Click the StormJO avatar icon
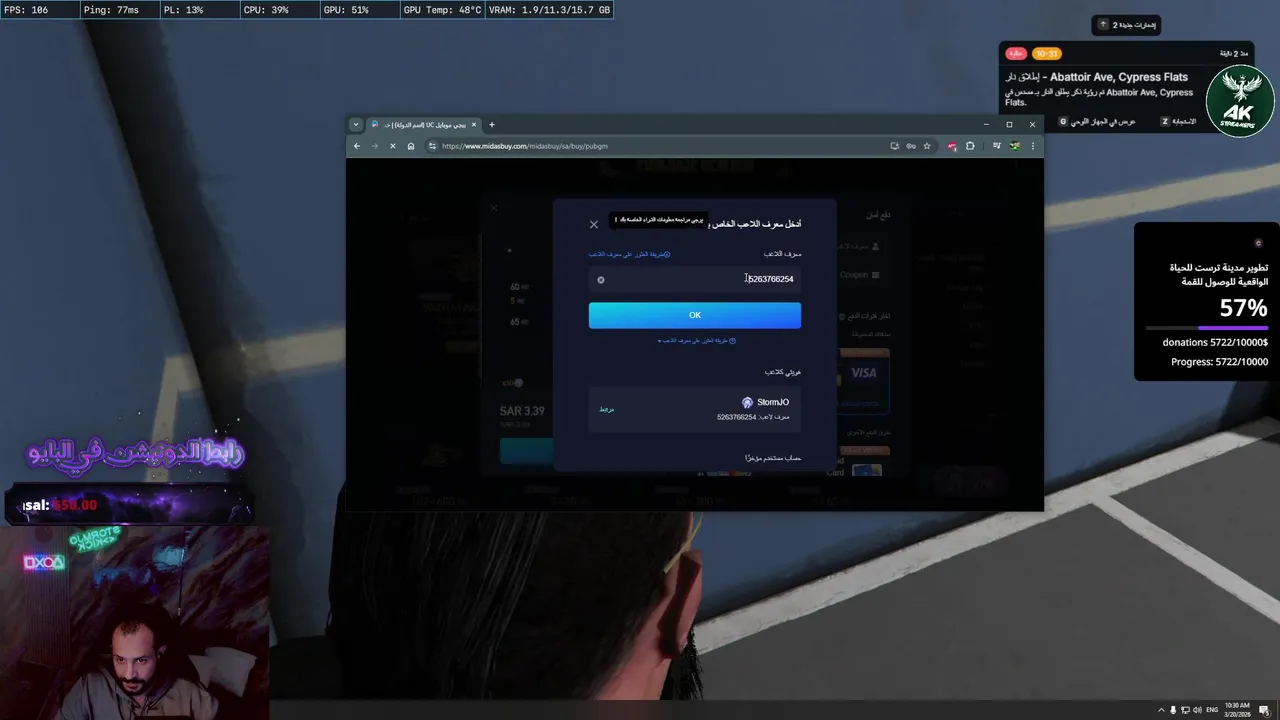The height and width of the screenshot is (720, 1280). coord(747,402)
